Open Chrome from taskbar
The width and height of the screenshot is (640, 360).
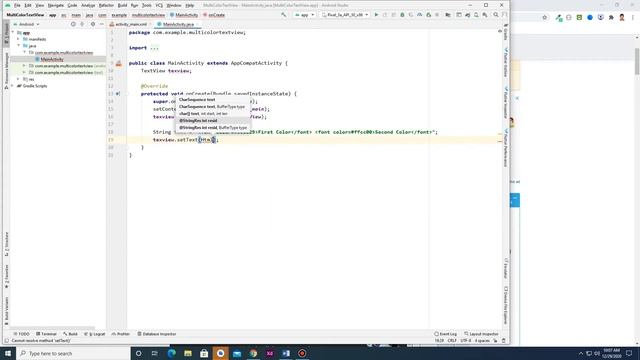coord(253,353)
